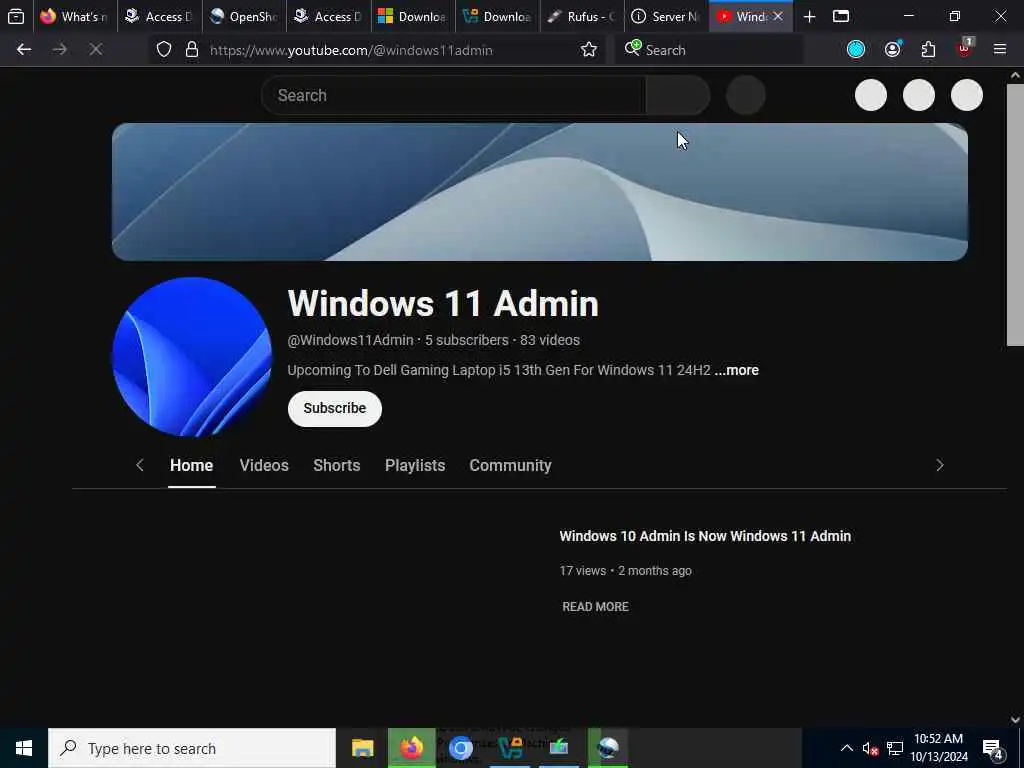Click the 17 views video metadata
The image size is (1024, 768).
583,571
